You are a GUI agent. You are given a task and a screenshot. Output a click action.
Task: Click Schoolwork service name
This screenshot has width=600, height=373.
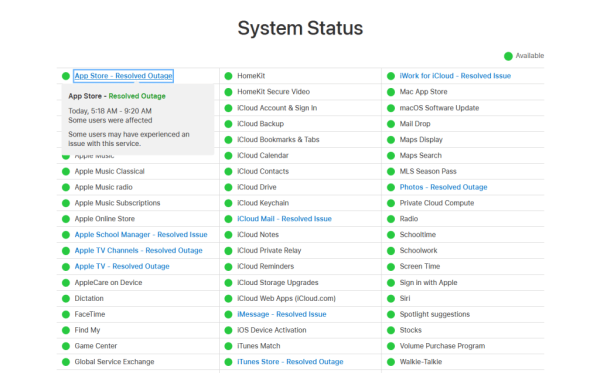click(418, 251)
